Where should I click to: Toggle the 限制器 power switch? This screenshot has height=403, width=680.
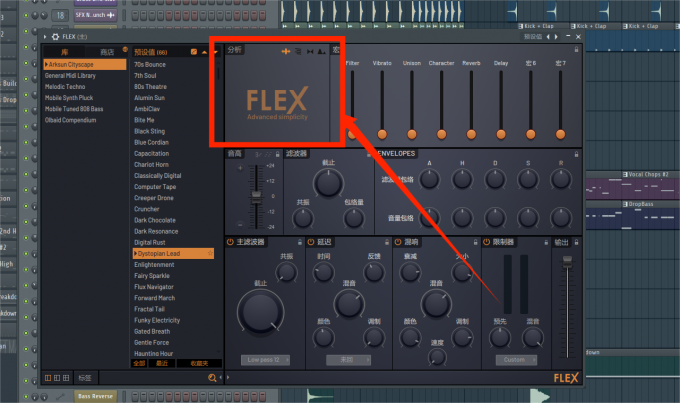pyautogui.click(x=487, y=242)
